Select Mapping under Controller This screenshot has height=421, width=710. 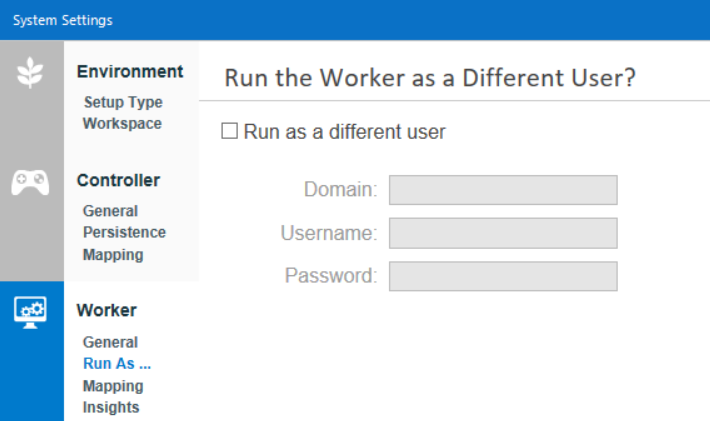click(x=113, y=254)
